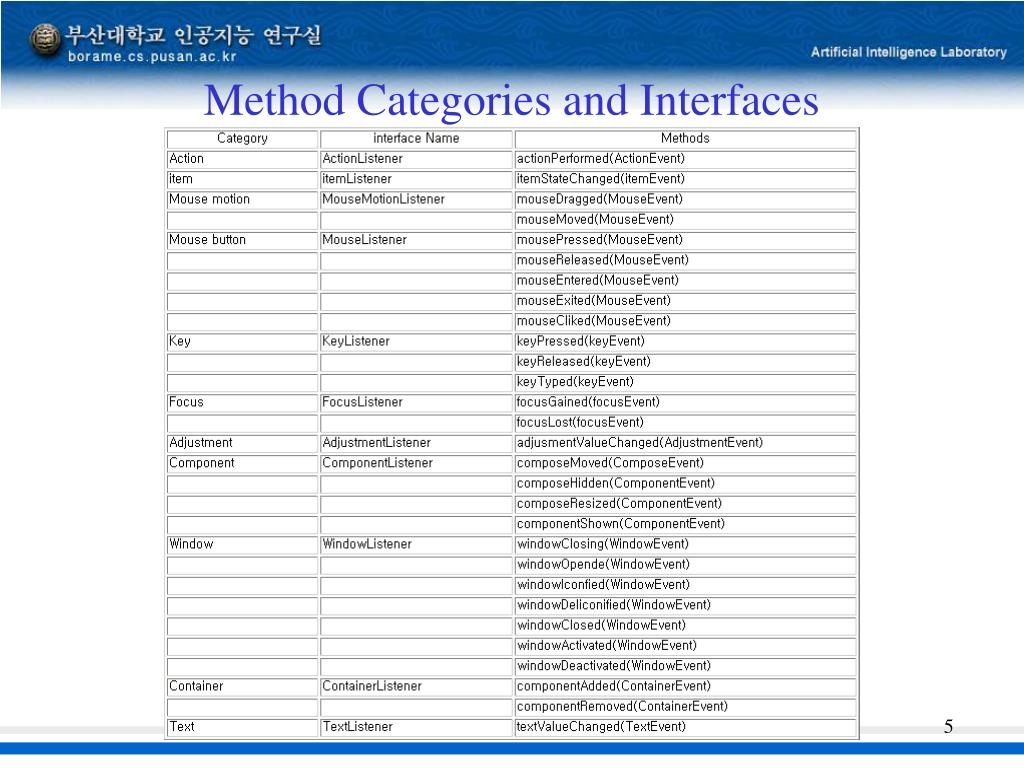The width and height of the screenshot is (1024, 768).
Task: Click the Category column header
Action: [x=242, y=139]
